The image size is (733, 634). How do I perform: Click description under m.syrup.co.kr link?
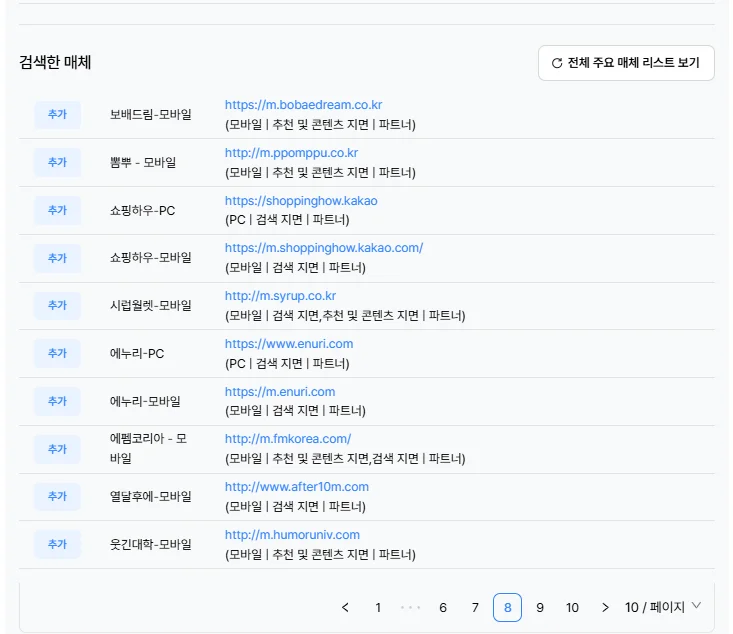(345, 316)
